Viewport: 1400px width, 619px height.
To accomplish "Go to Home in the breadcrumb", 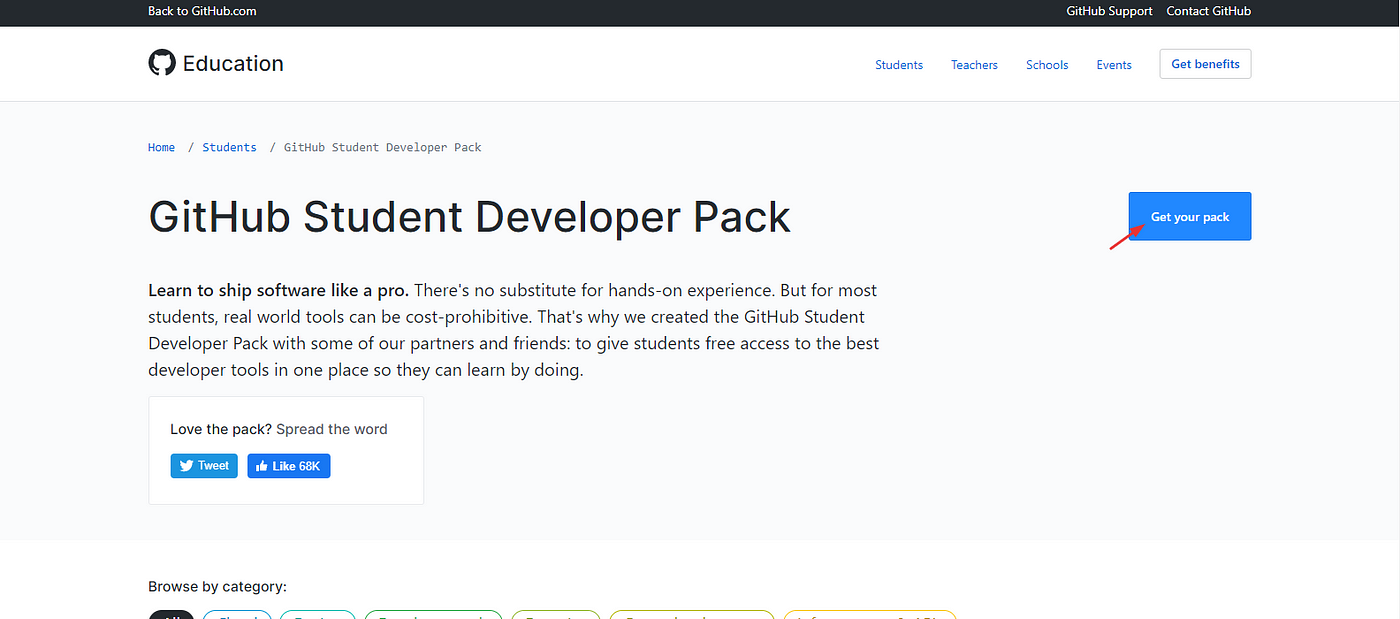I will (x=161, y=147).
